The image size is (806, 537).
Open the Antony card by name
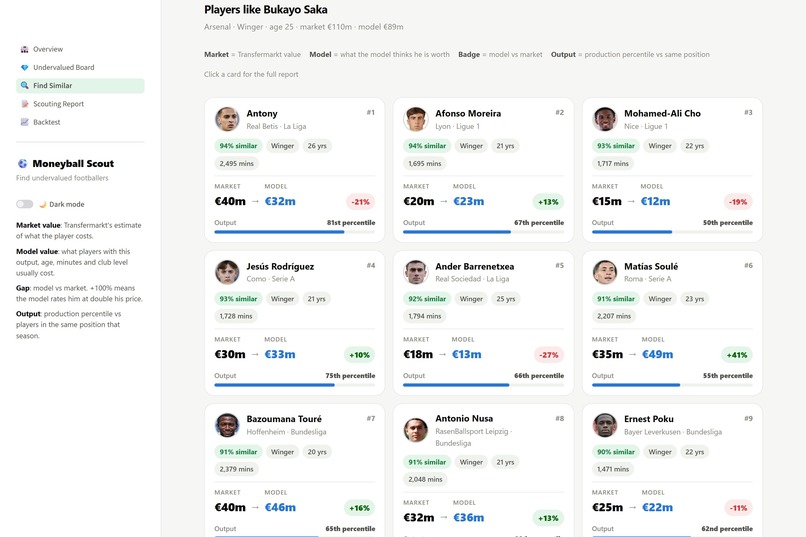(x=262, y=114)
